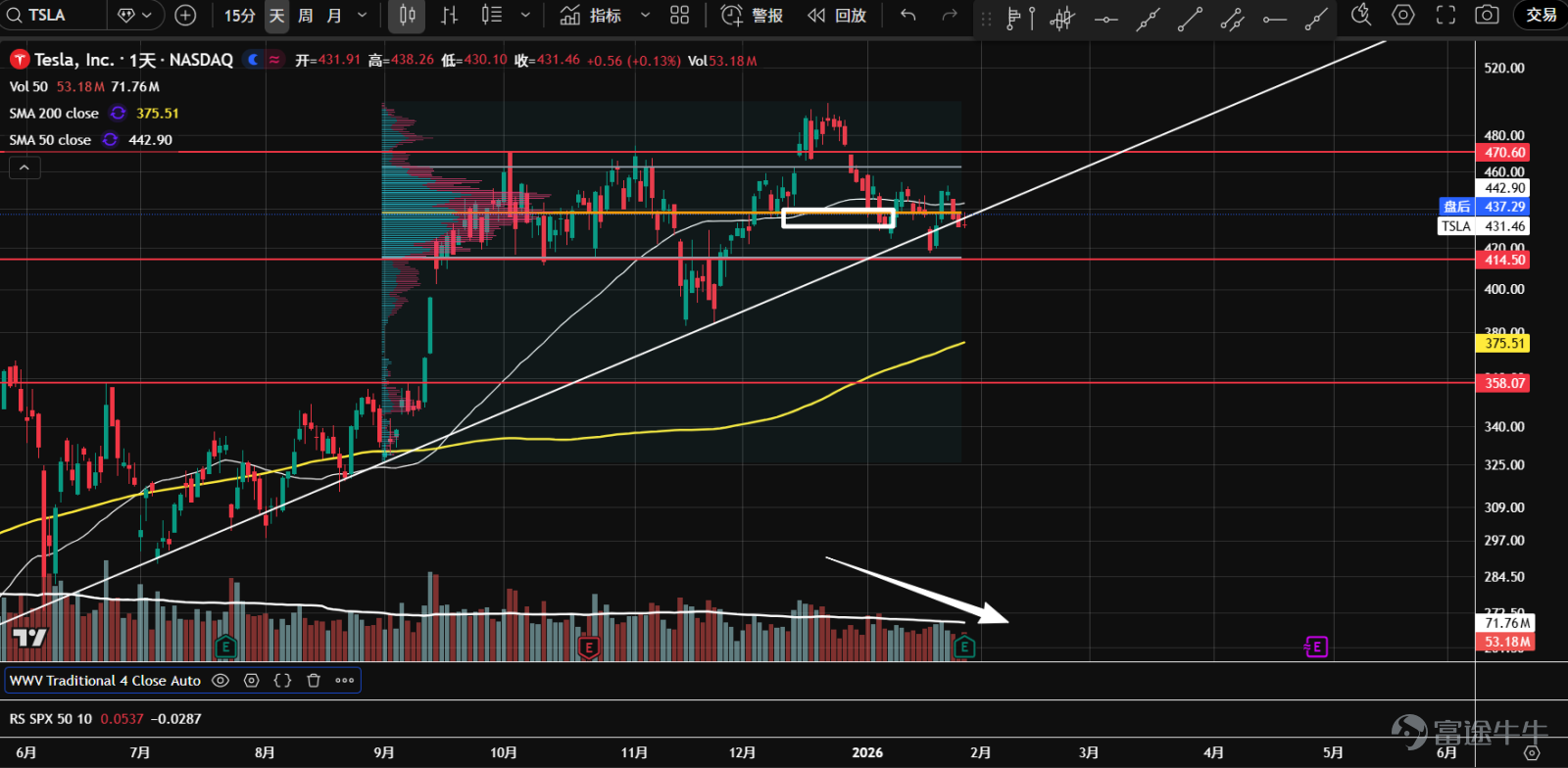Select the trend line drawing tool
Viewport: 1568px width, 768px height.
(1190, 18)
